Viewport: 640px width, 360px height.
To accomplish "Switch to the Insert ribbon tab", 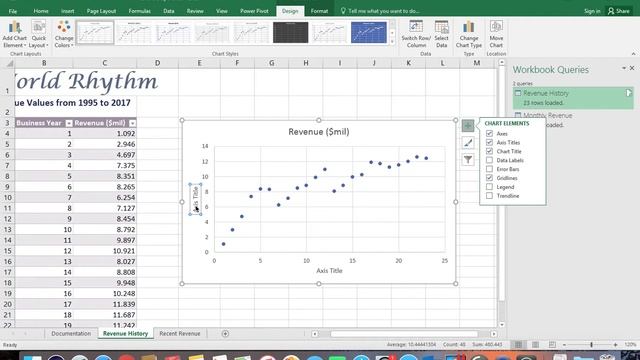I will pos(67,11).
